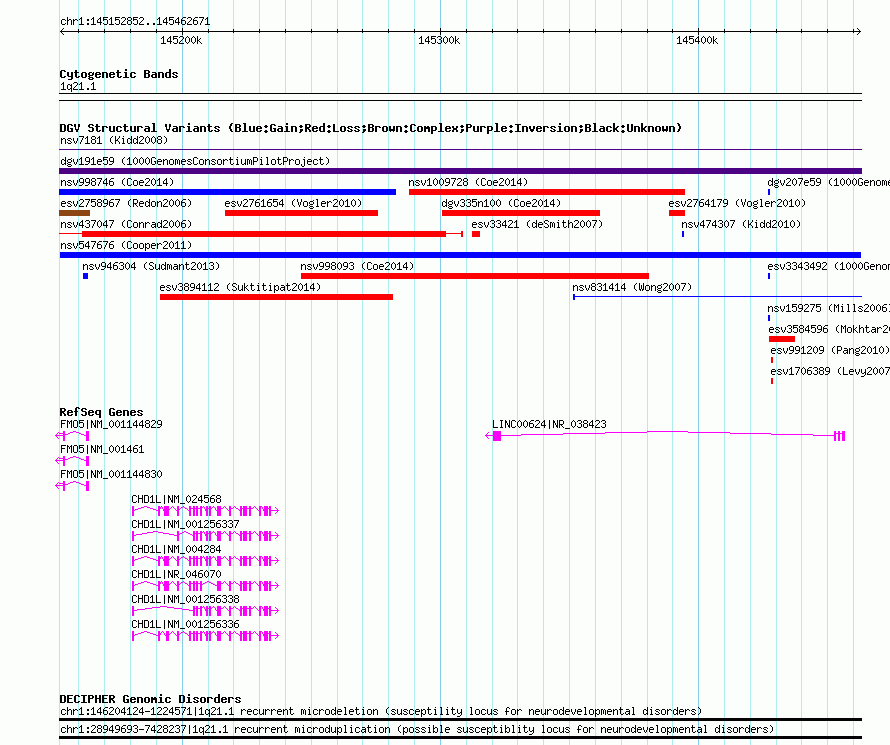Screen dimensions: 890x745
Task: Select the CHD1L|NM_024568 transcript model
Action: (205, 511)
